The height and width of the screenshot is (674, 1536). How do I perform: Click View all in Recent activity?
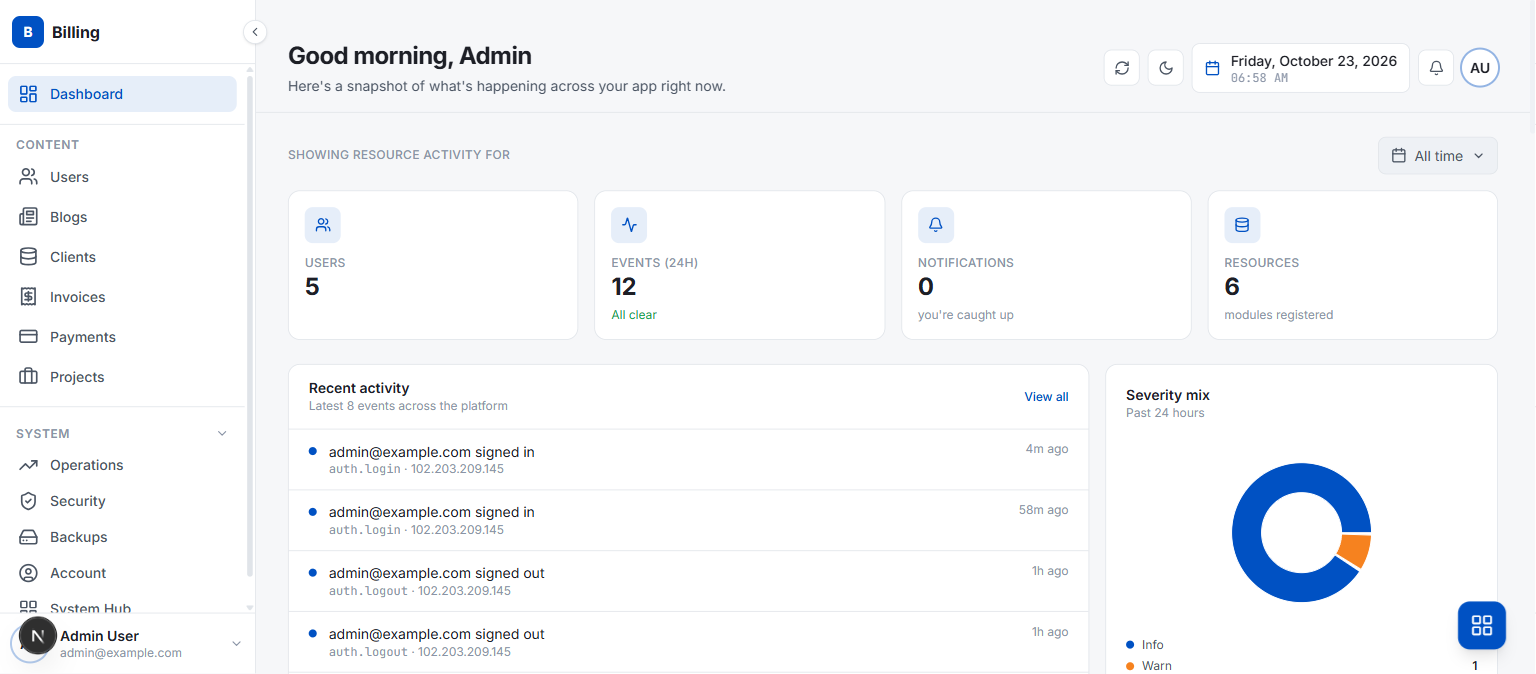click(1046, 397)
